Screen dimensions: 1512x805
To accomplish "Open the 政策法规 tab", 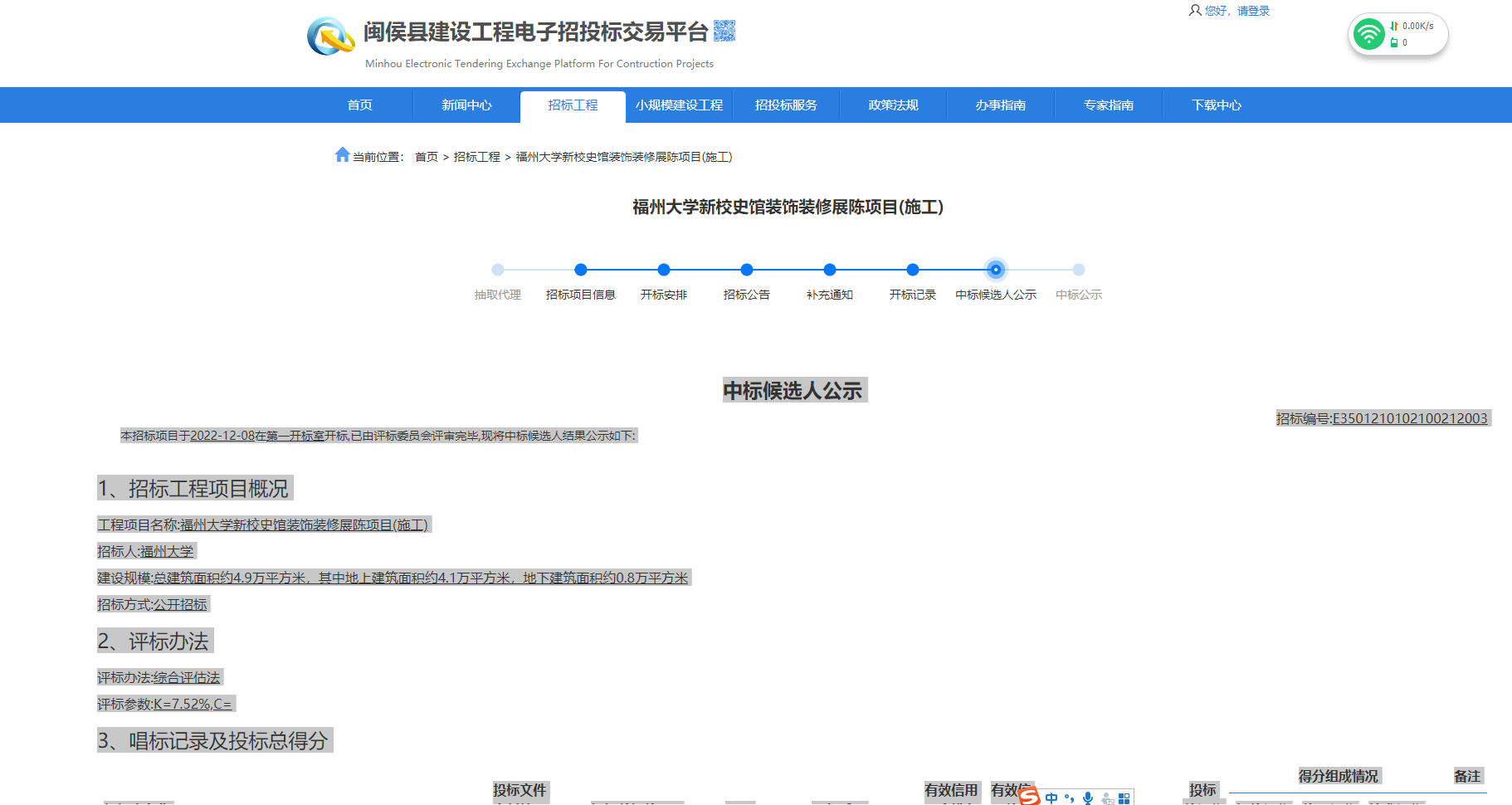I will [893, 105].
